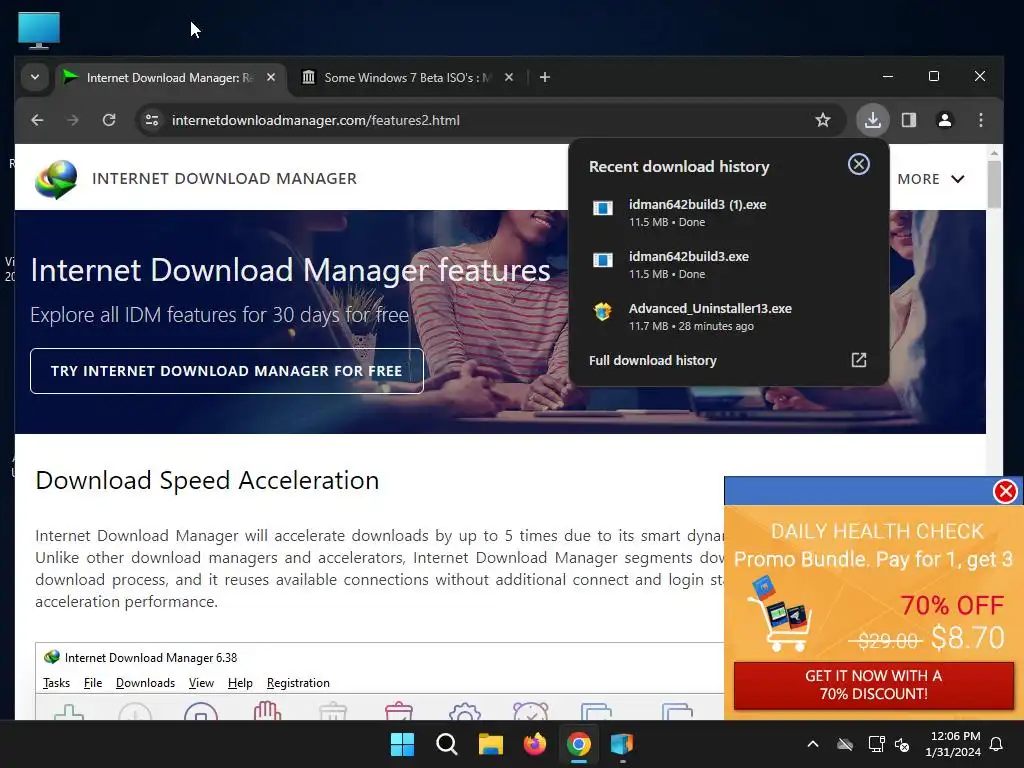Open the Windows Start menu
The image size is (1024, 768).
[402, 744]
